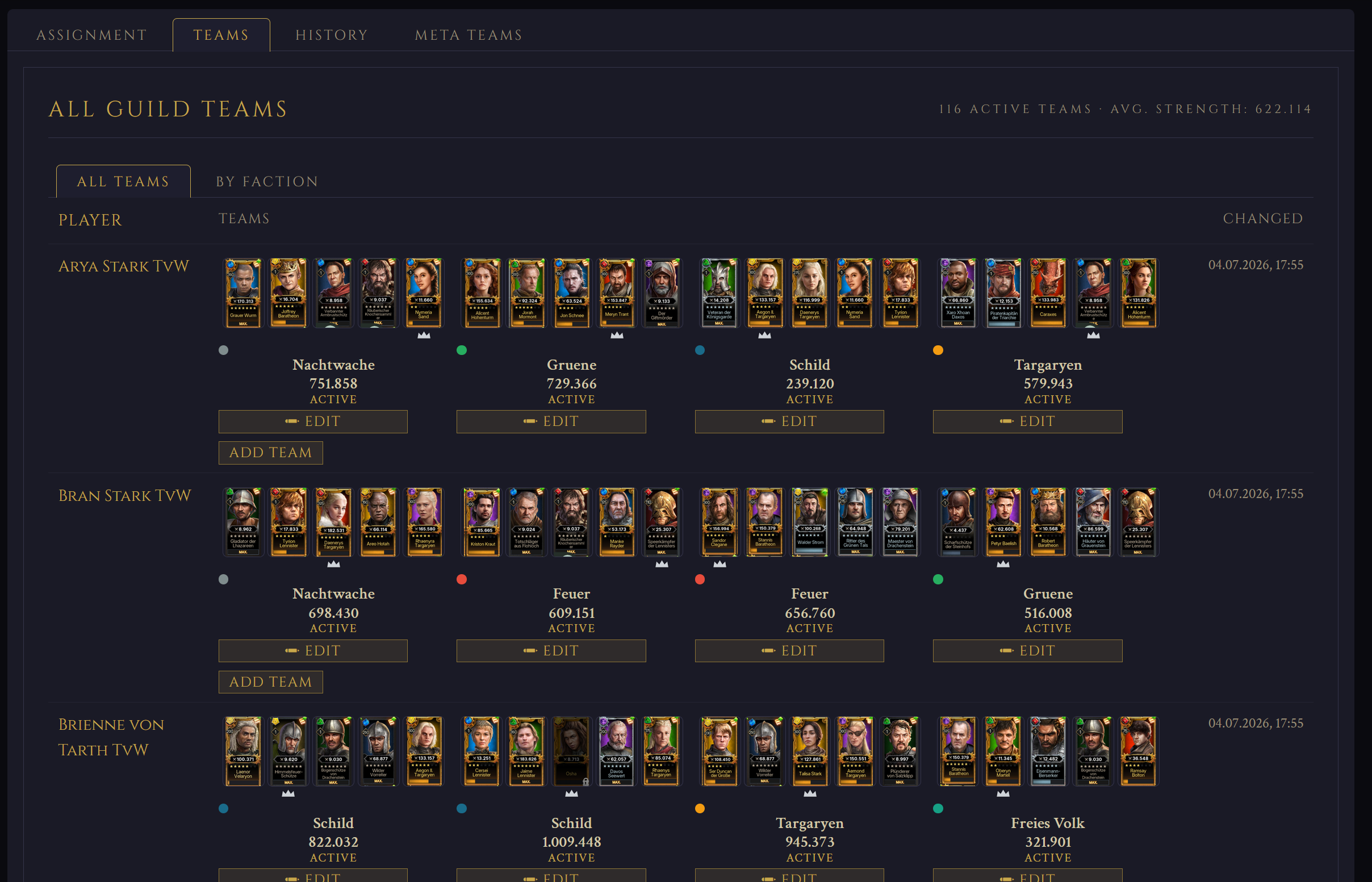Click the red dot of Bran's 609.151 Feuer team
Image resolution: width=1372 pixels, height=882 pixels.
click(462, 579)
